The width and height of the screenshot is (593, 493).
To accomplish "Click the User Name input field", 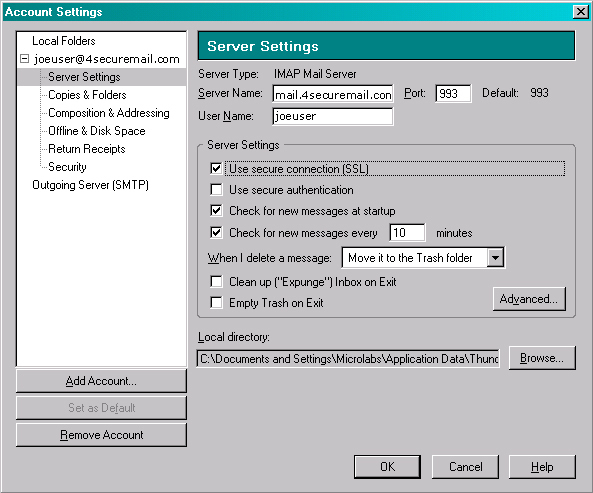I will point(333,116).
